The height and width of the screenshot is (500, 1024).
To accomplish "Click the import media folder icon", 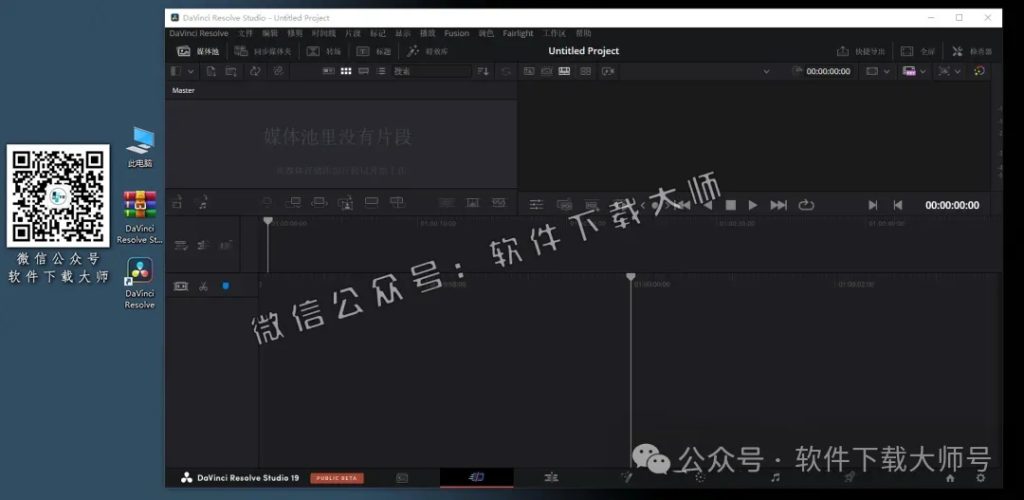I will (x=231, y=71).
